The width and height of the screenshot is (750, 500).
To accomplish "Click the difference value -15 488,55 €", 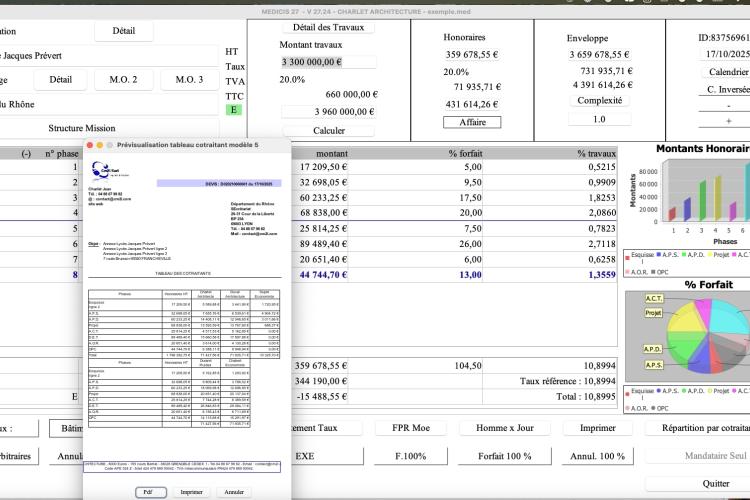I will tap(320, 397).
